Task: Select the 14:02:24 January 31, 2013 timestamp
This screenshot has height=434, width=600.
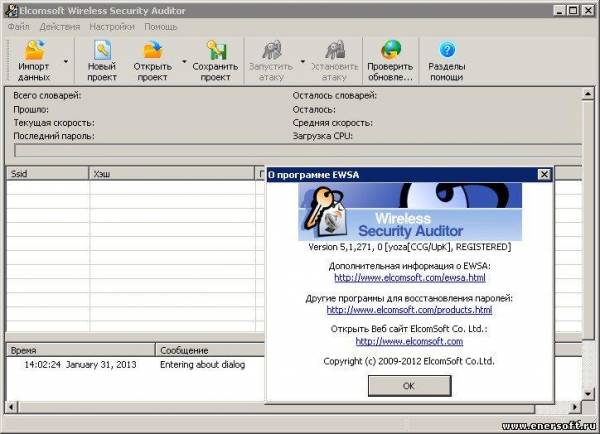Action: pyautogui.click(x=80, y=365)
